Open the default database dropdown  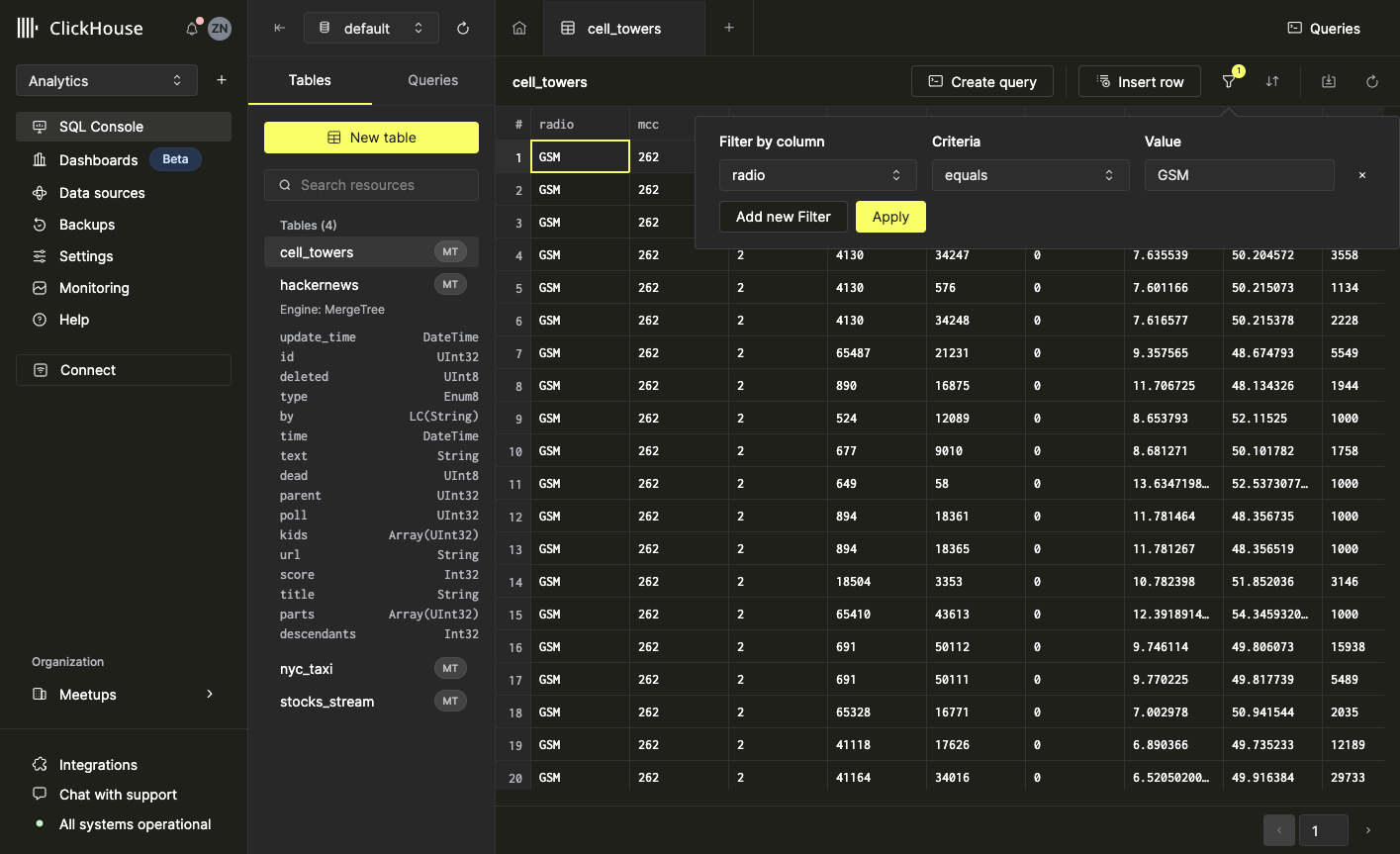point(371,29)
